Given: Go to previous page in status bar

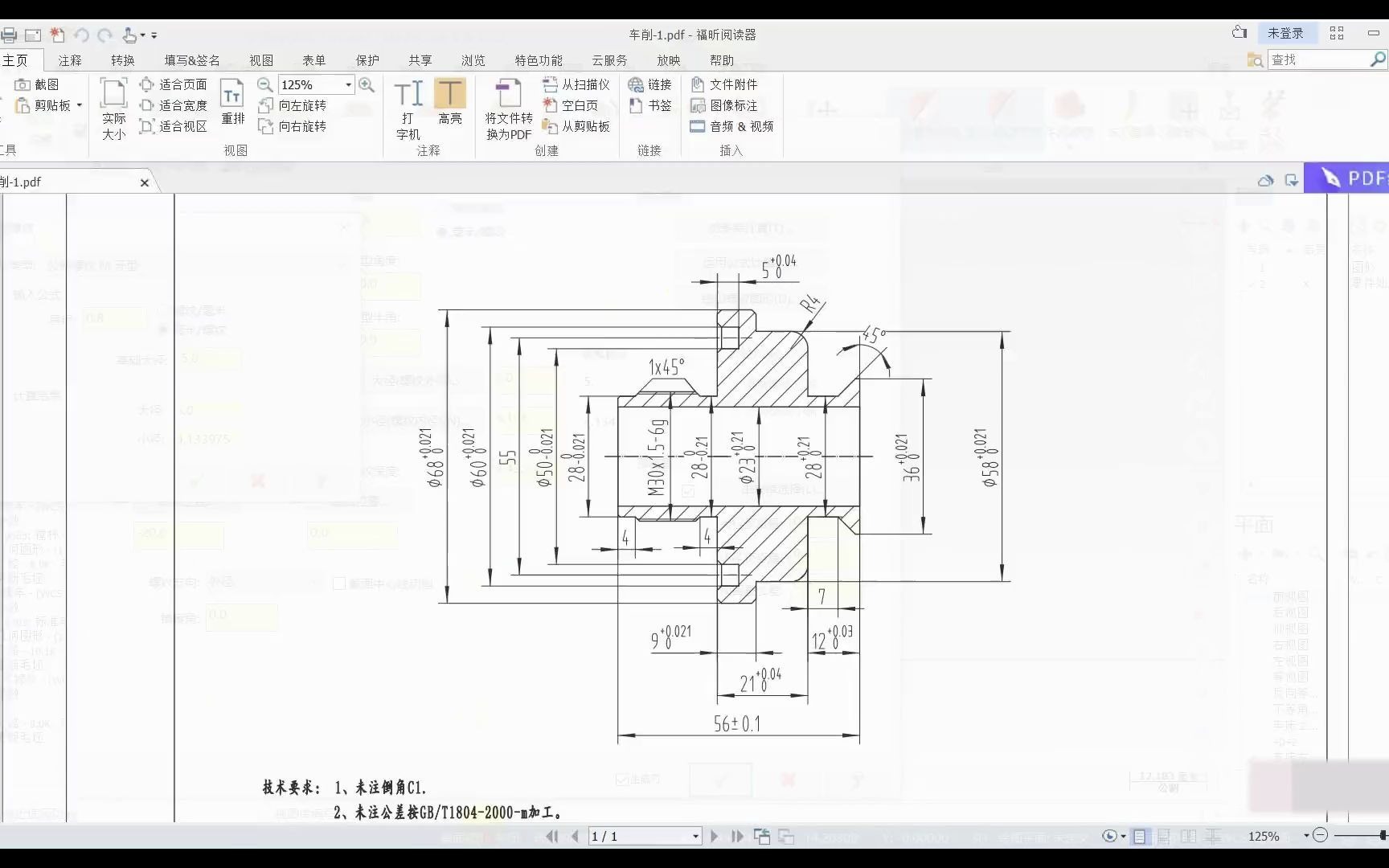Looking at the screenshot, I should (574, 836).
